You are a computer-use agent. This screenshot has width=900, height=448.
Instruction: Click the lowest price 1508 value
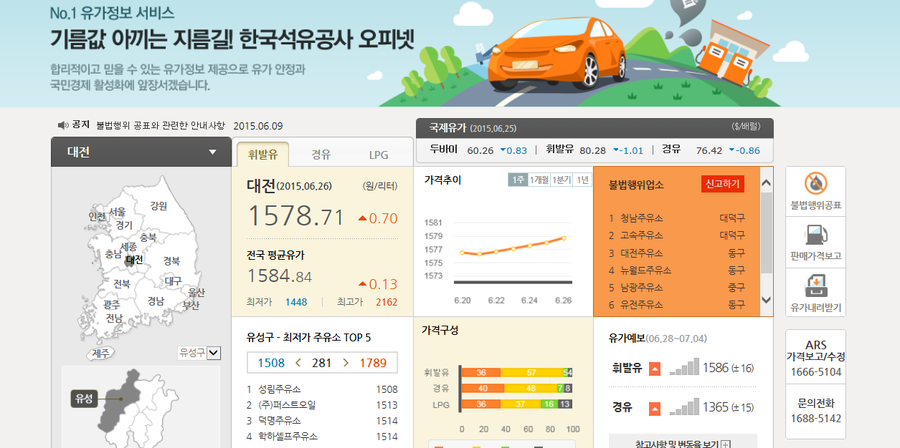point(271,363)
